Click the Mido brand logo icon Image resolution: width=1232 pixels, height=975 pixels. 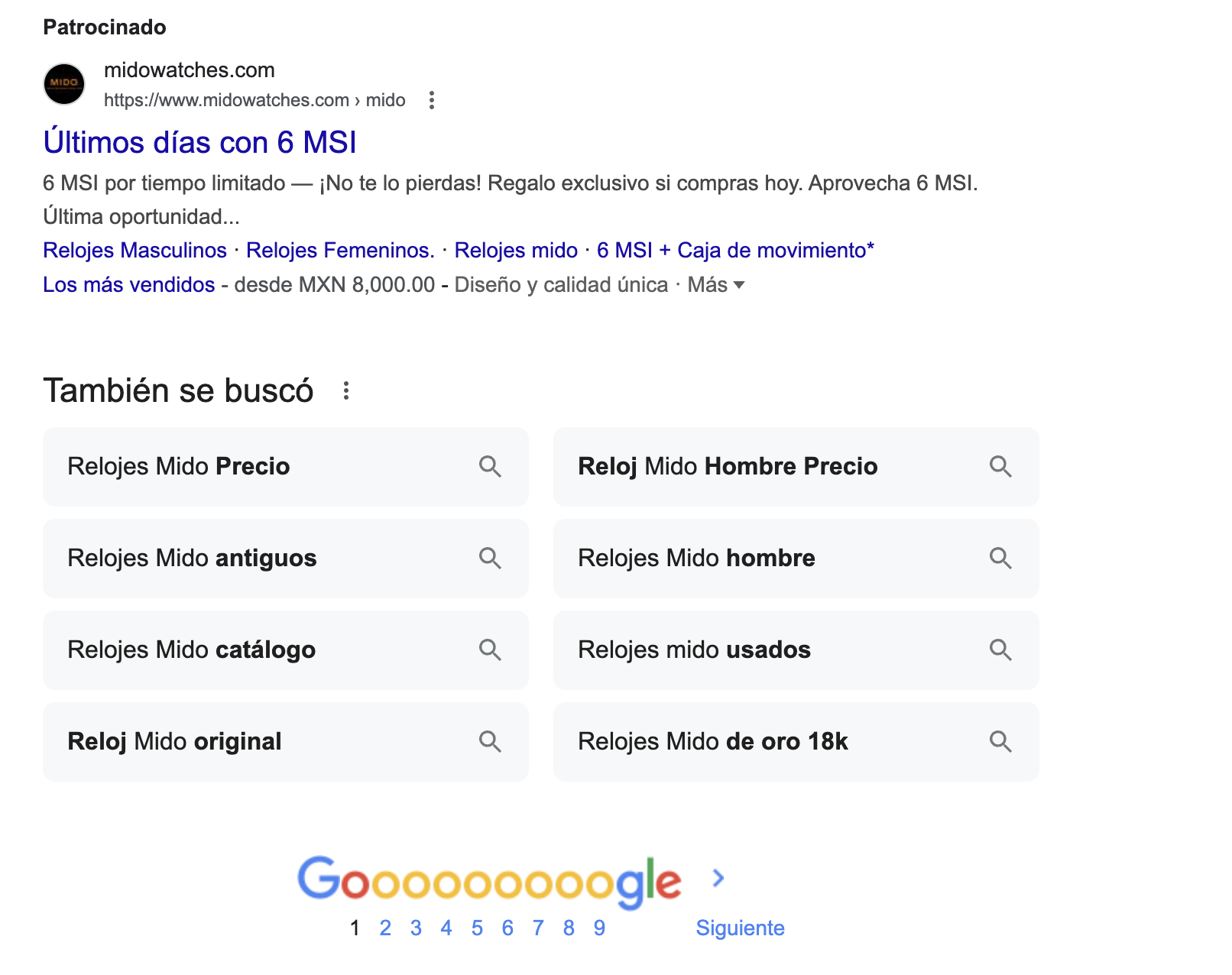[x=64, y=83]
